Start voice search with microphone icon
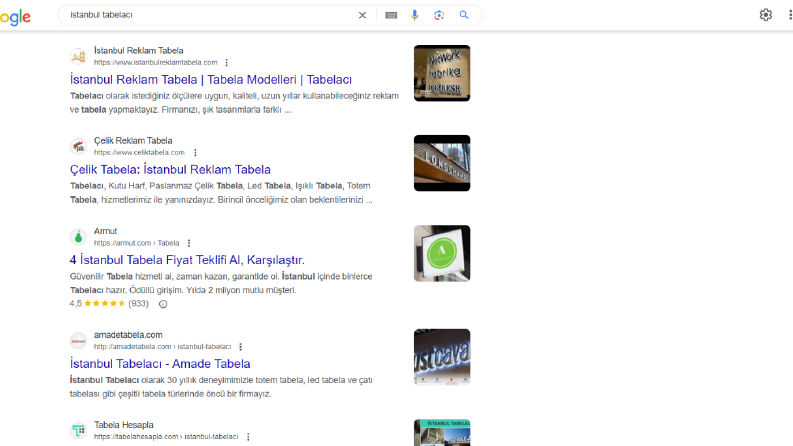The height and width of the screenshot is (446, 793). point(415,15)
